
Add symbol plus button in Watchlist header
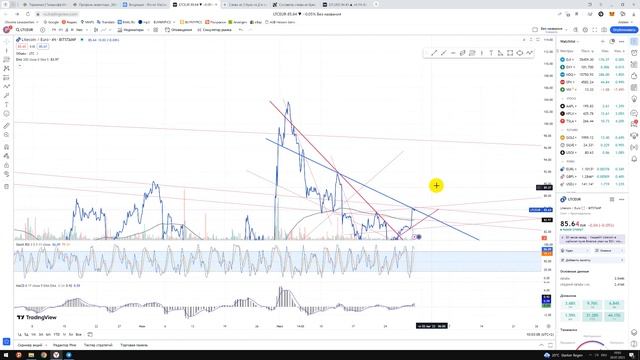[x=603, y=42]
